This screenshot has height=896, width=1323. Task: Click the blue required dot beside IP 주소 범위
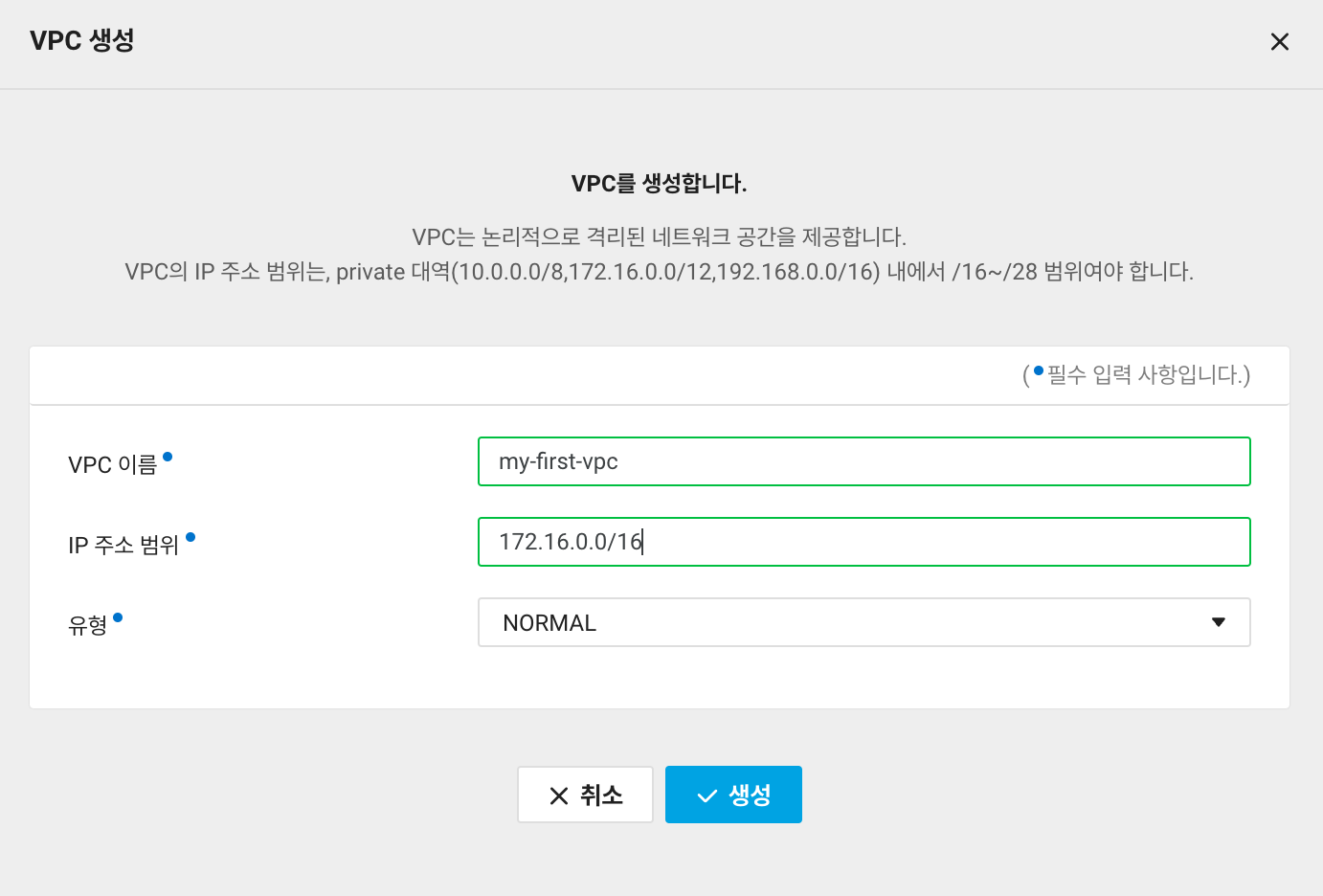[191, 537]
